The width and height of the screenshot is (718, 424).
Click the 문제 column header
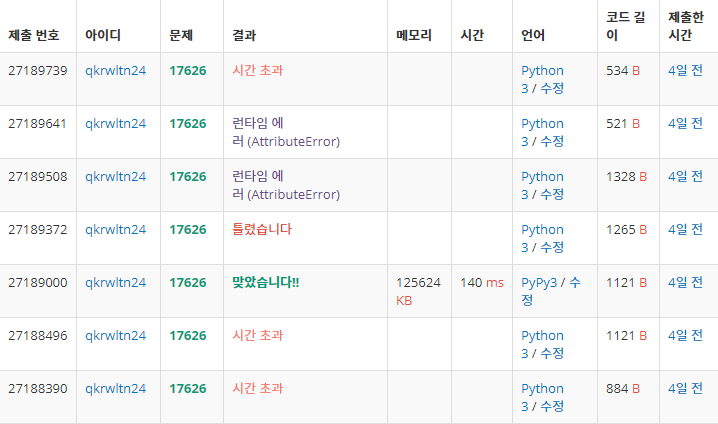[x=181, y=35]
